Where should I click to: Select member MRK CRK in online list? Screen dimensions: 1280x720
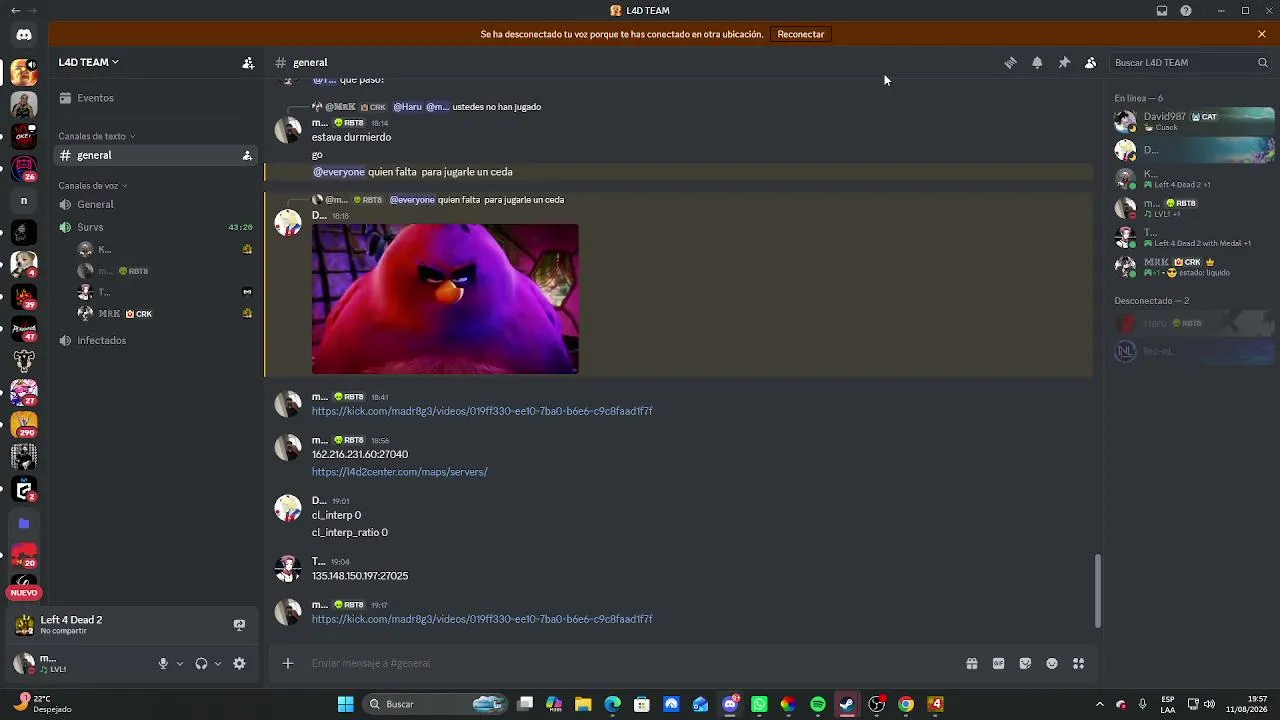point(1195,267)
